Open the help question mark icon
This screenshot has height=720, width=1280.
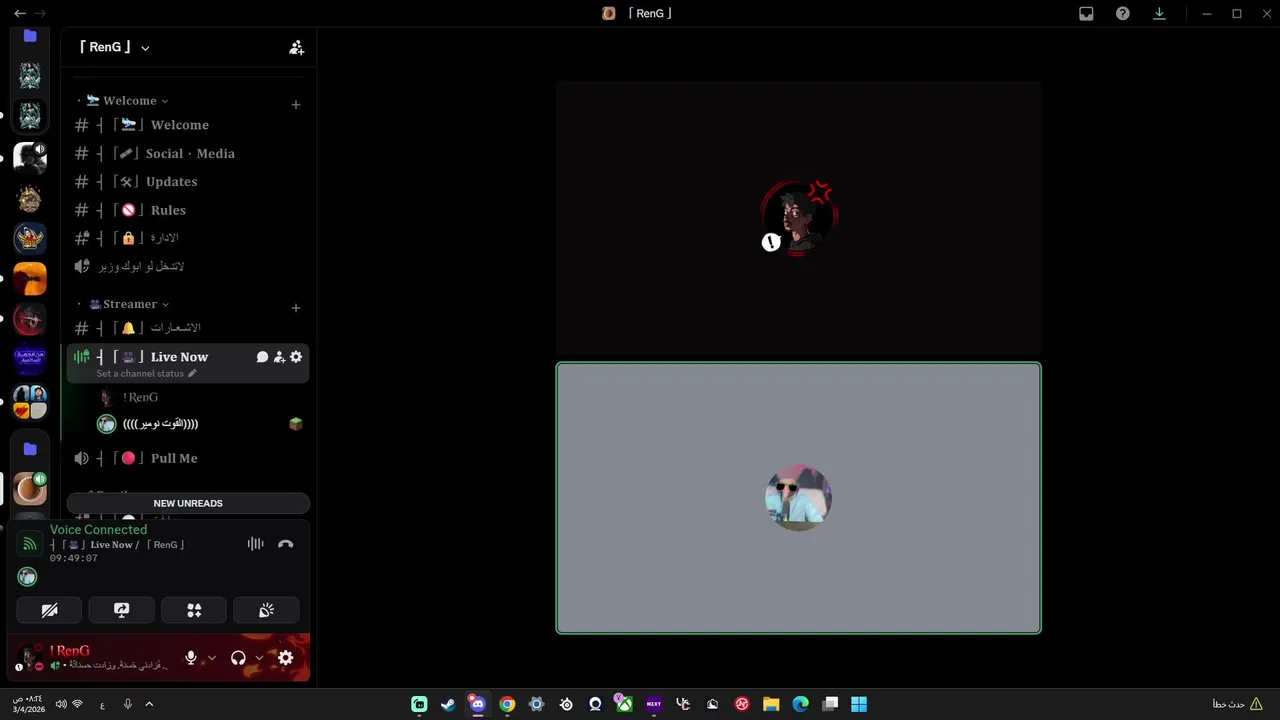1123,13
